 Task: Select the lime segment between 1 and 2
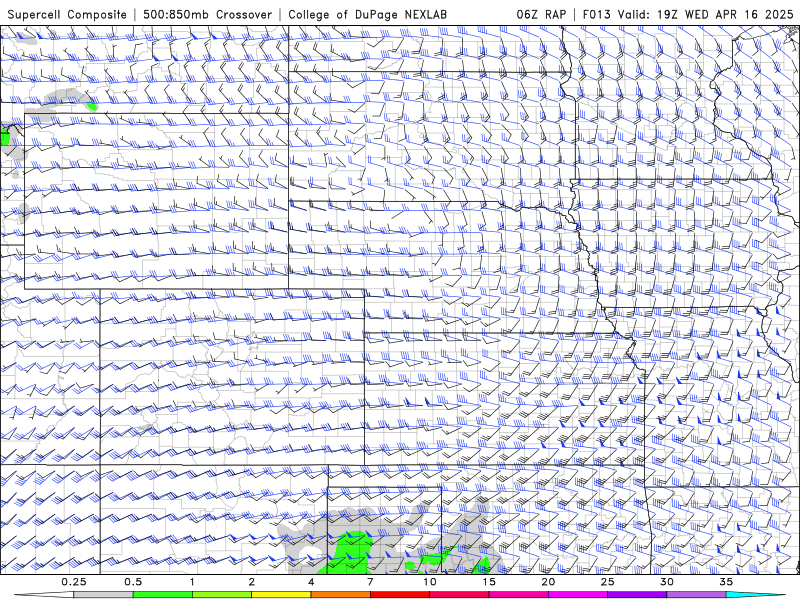pyautogui.click(x=222, y=595)
